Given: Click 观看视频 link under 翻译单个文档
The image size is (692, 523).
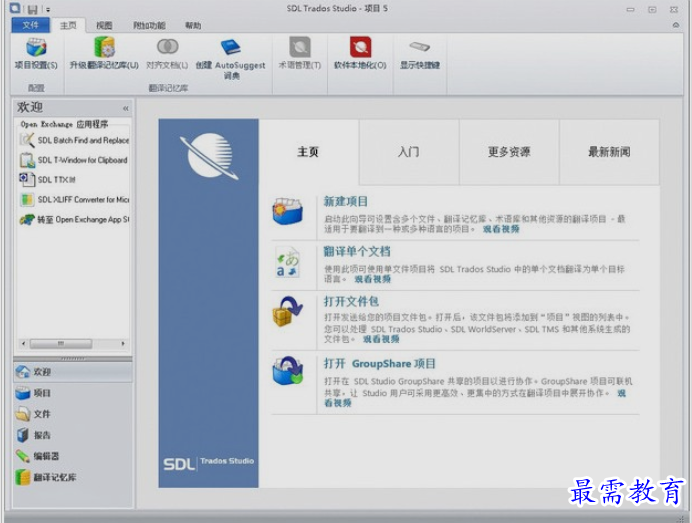Looking at the screenshot, I should coord(372,279).
